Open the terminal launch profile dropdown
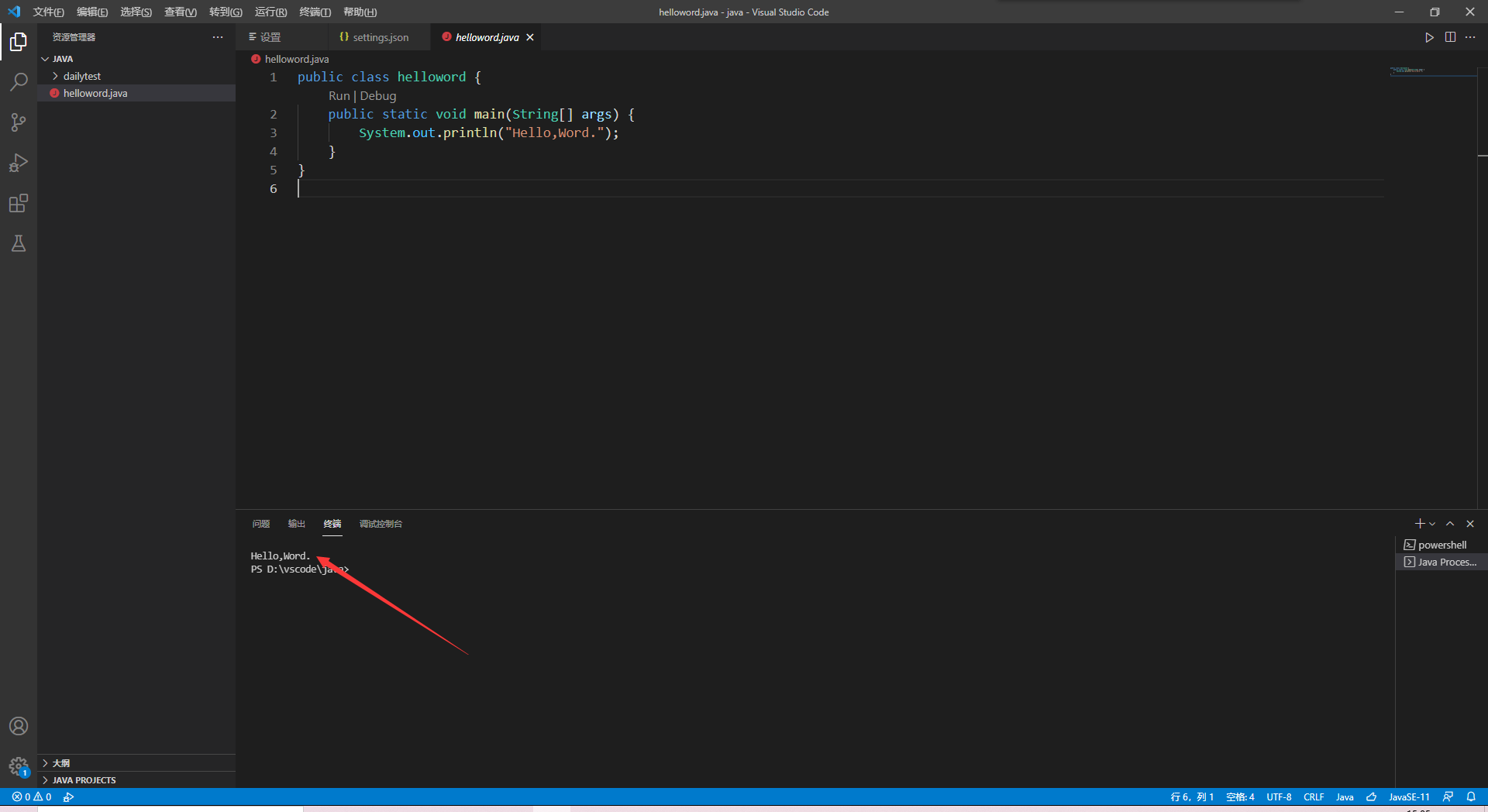Screen dimensions: 1488x812 [1432, 524]
